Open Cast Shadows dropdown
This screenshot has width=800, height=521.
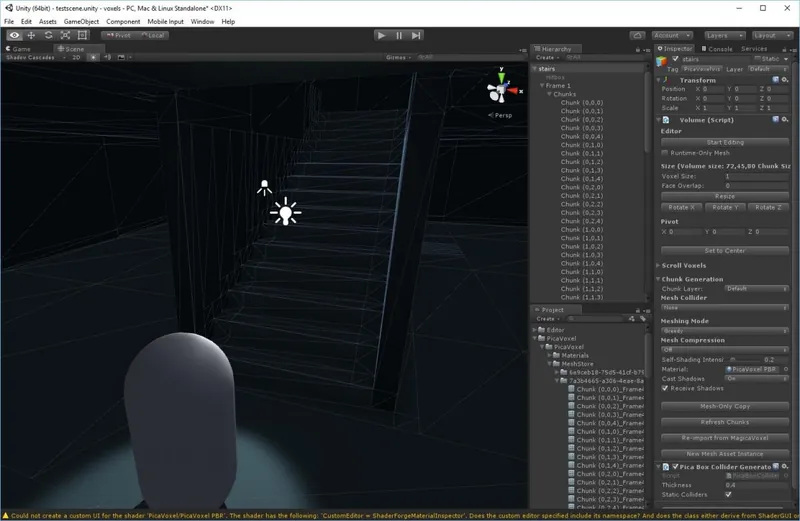click(757, 379)
